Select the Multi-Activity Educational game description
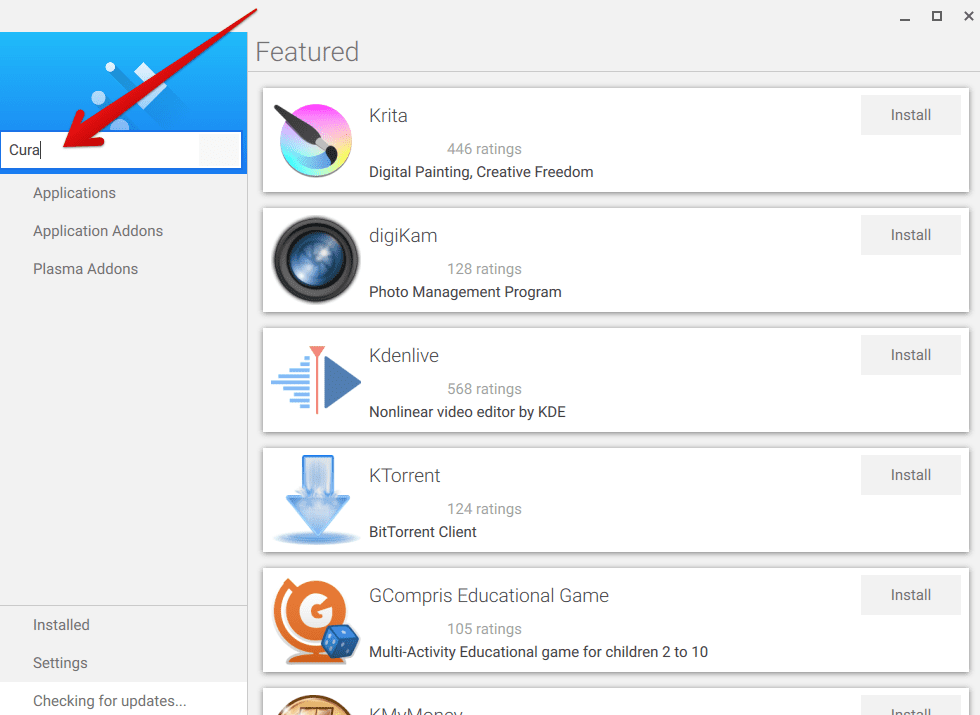Image resolution: width=980 pixels, height=715 pixels. click(538, 652)
